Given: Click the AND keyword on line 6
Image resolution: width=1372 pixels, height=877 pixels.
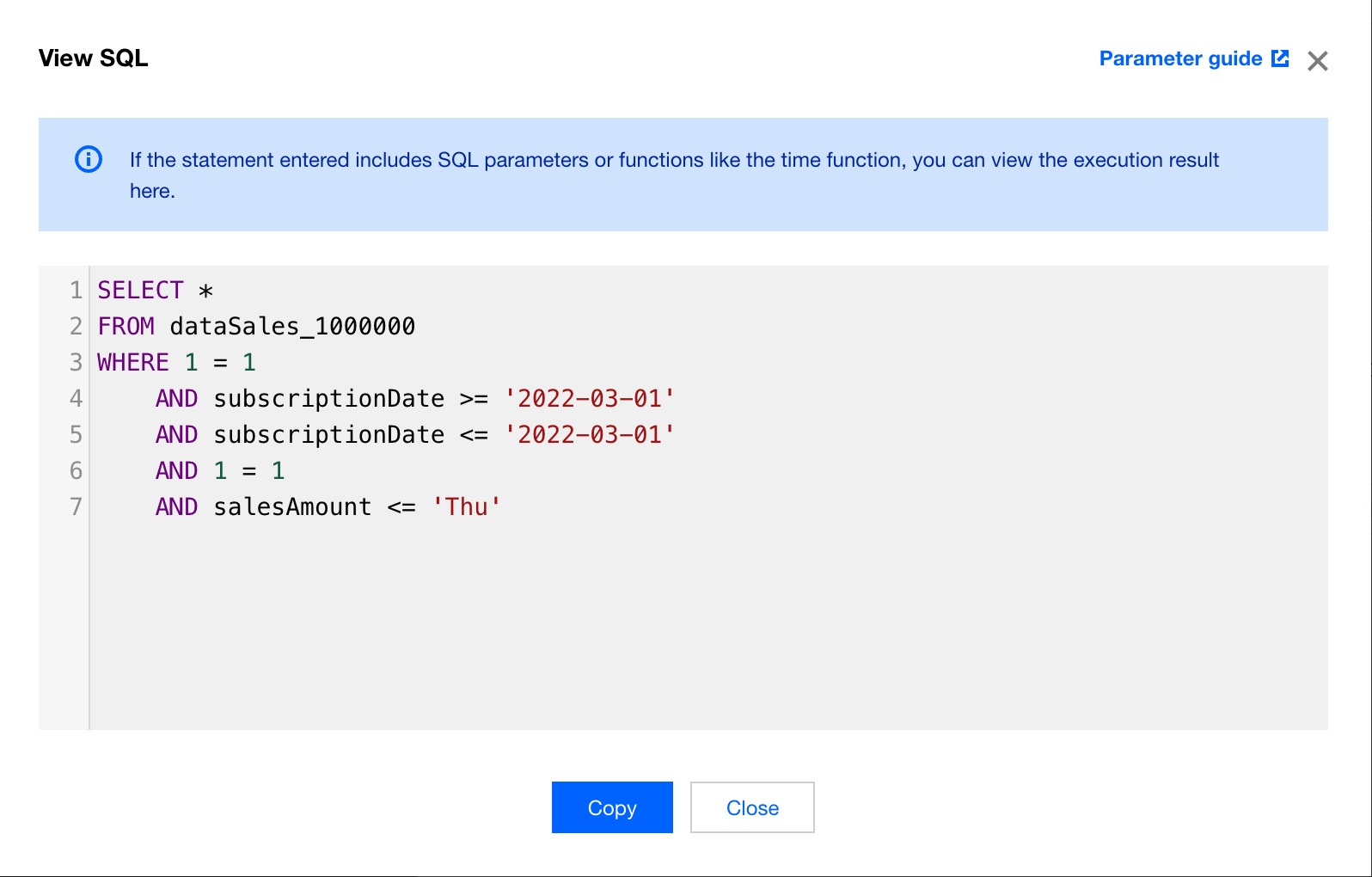Looking at the screenshot, I should click(x=176, y=471).
